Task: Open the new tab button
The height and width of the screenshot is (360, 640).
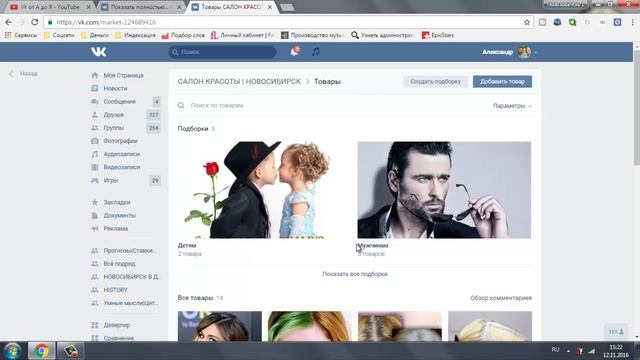Action: tap(287, 7)
